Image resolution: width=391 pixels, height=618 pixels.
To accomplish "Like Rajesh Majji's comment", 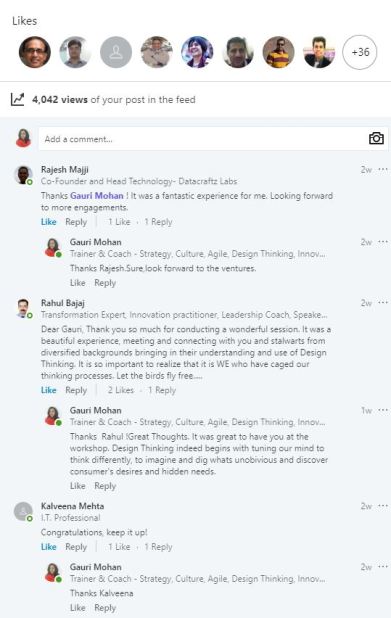I will point(48,222).
